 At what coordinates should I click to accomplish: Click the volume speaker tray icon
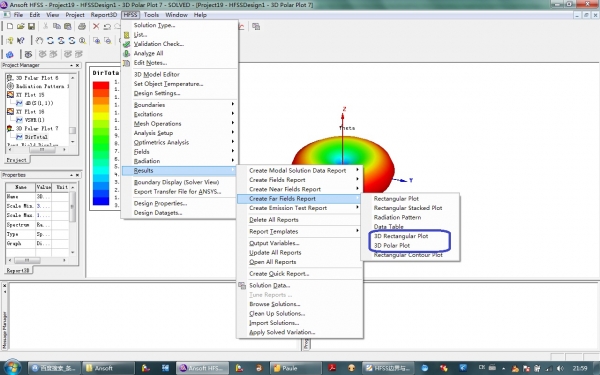(x=559, y=368)
